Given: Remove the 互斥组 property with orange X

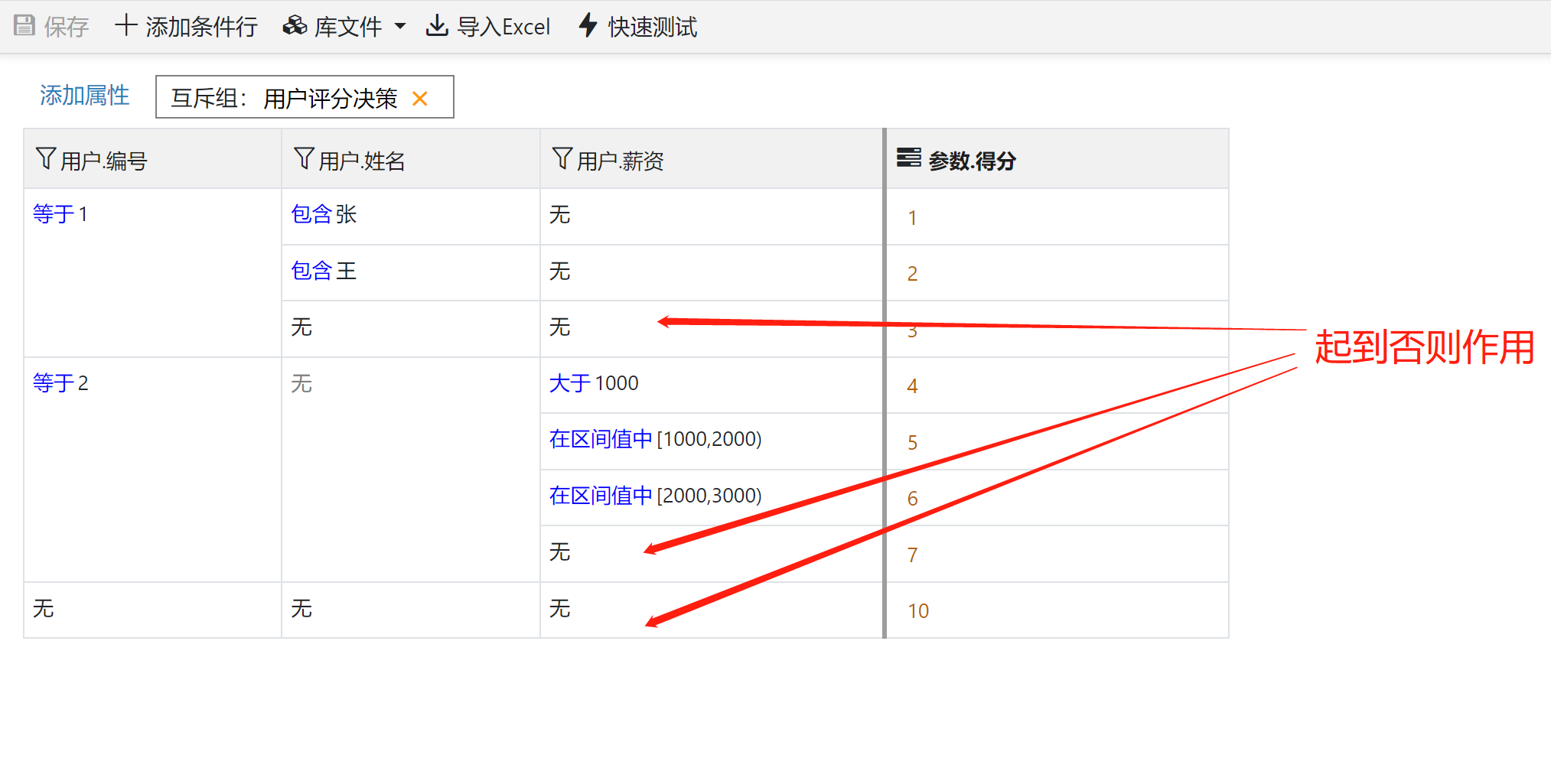Looking at the screenshot, I should pos(420,99).
